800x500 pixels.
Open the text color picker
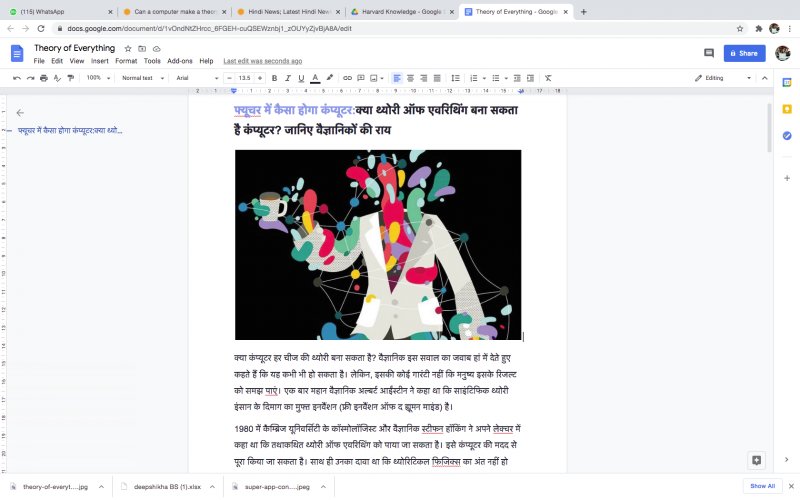pos(315,78)
